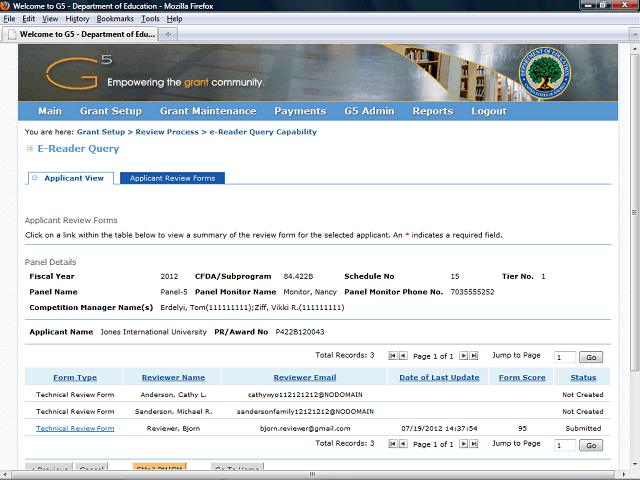The image size is (640, 480).
Task: Click Not Created status in Anderson row
Action: pos(582,395)
